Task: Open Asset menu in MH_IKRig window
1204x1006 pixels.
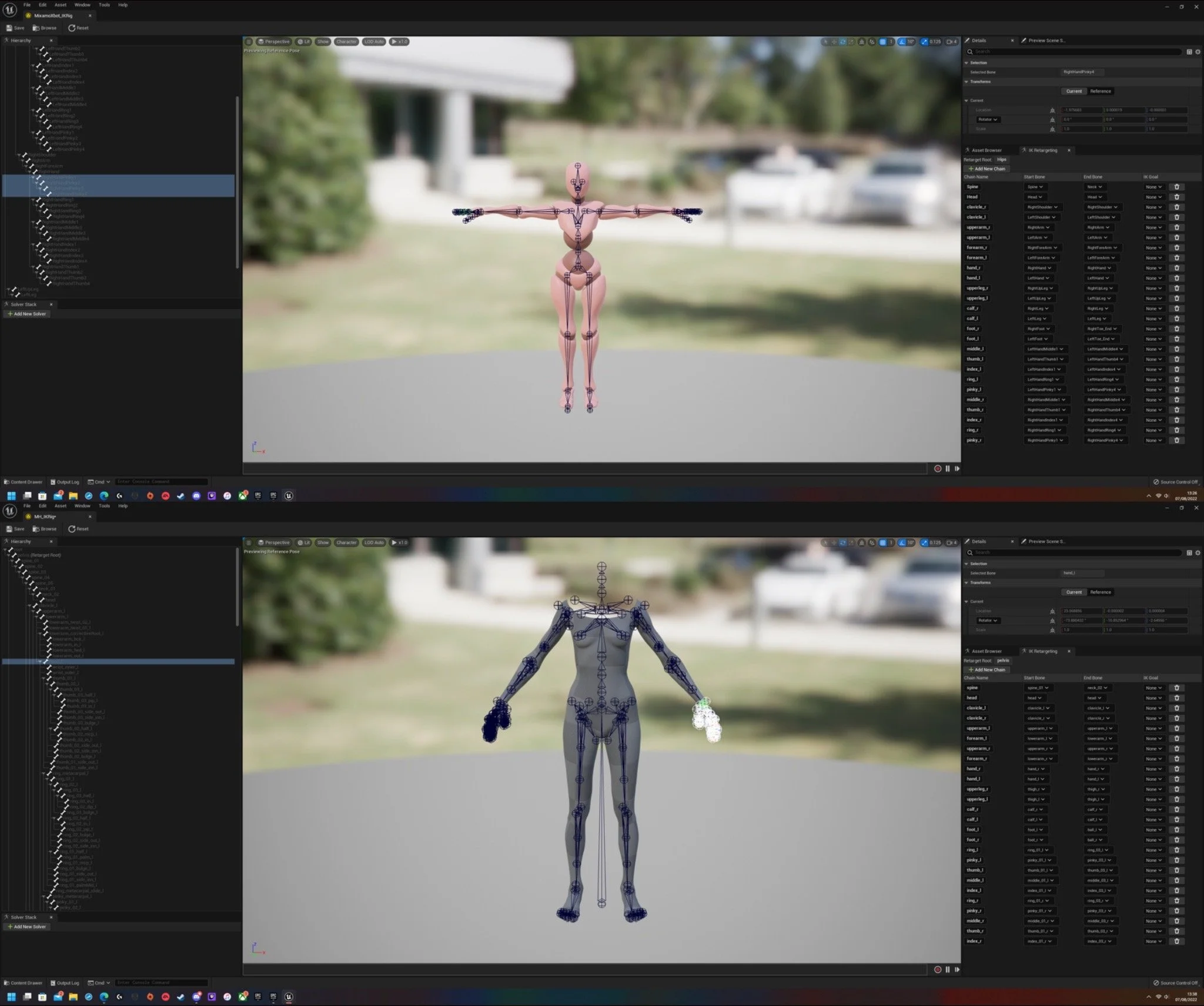Action: click(61, 506)
